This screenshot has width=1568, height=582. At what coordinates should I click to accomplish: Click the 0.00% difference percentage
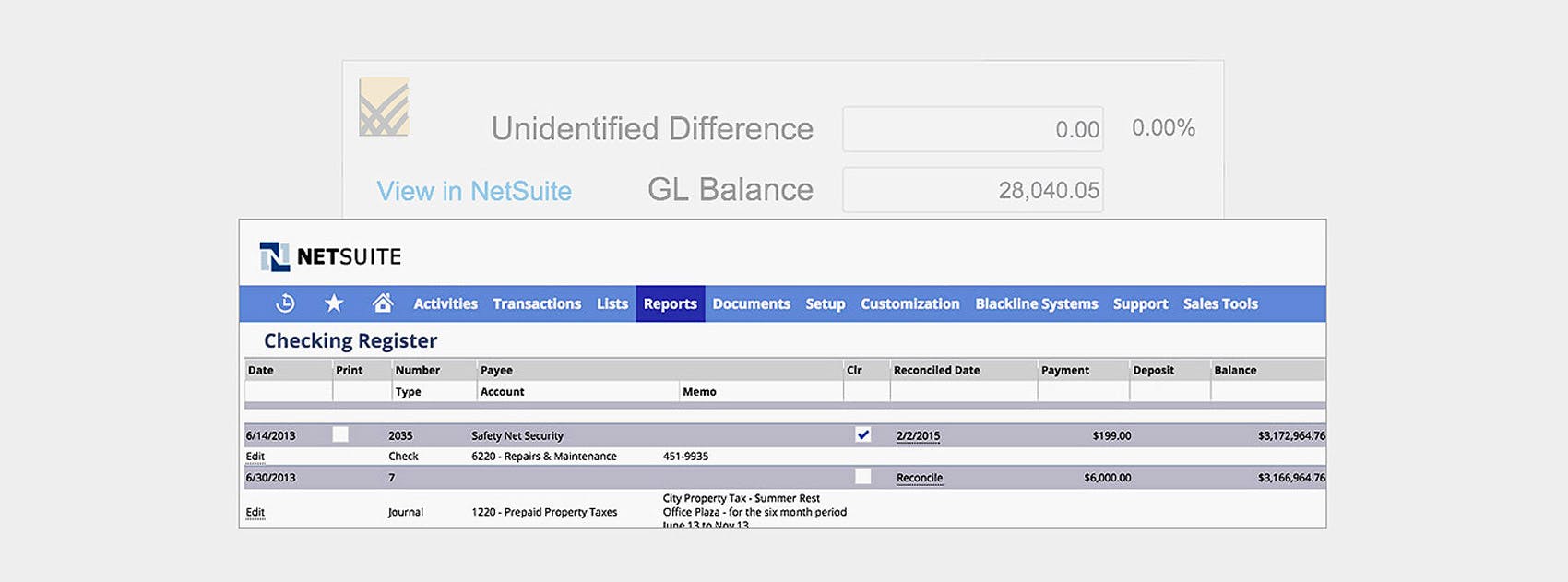point(1164,127)
